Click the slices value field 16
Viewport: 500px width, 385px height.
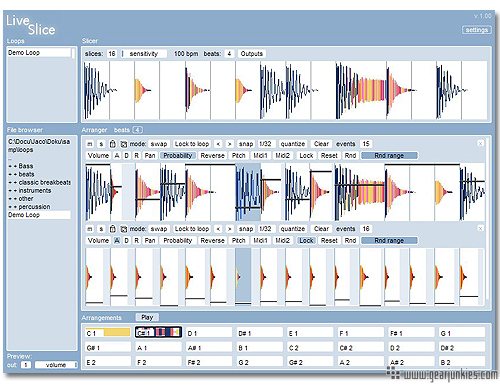coord(112,54)
